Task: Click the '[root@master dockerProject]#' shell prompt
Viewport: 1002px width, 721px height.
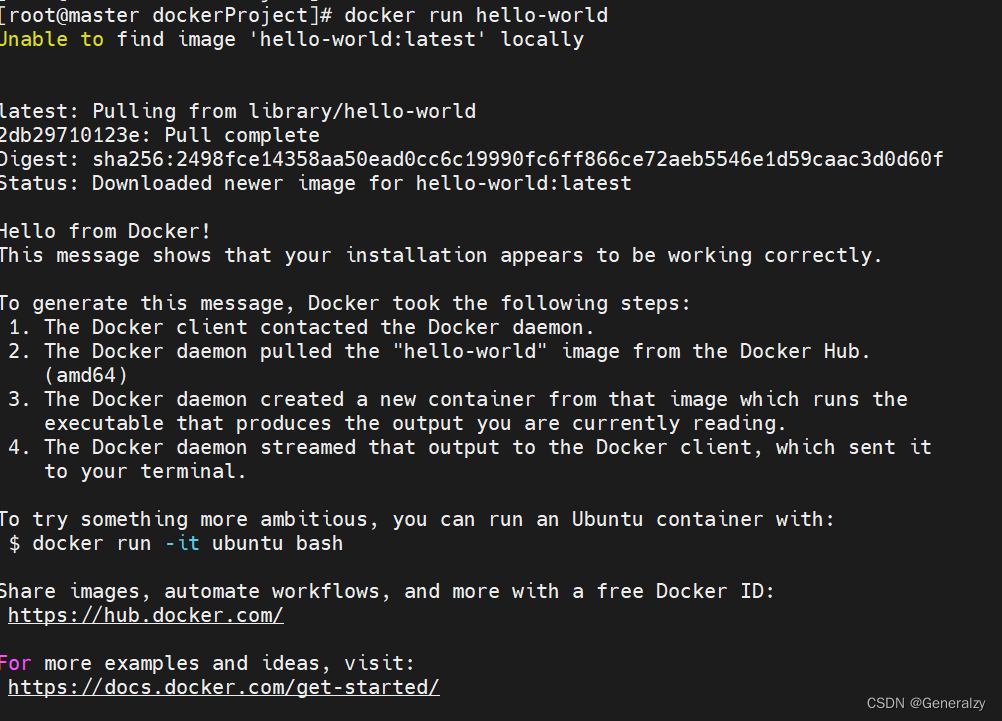Action: click(166, 15)
